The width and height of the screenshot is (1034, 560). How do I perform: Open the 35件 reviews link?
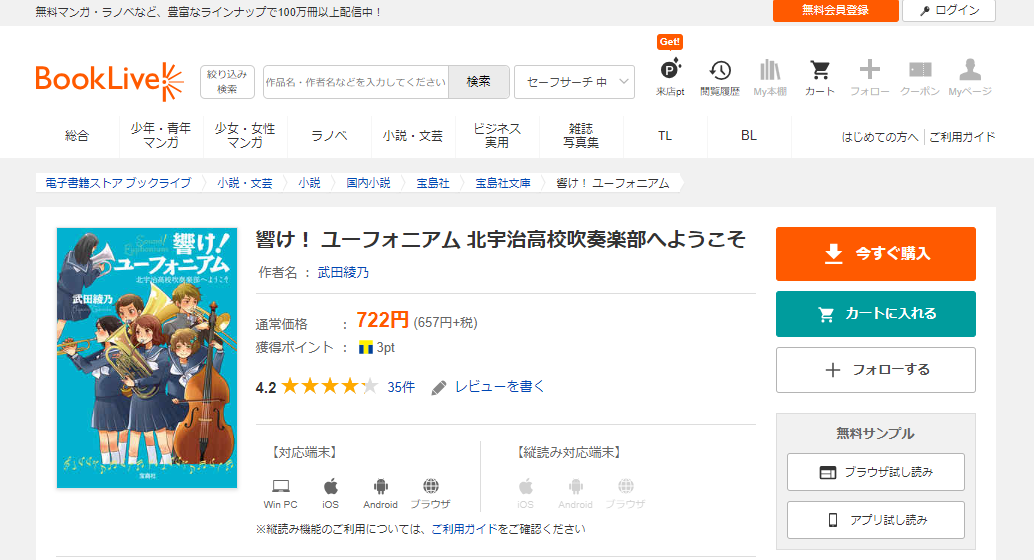click(x=401, y=387)
